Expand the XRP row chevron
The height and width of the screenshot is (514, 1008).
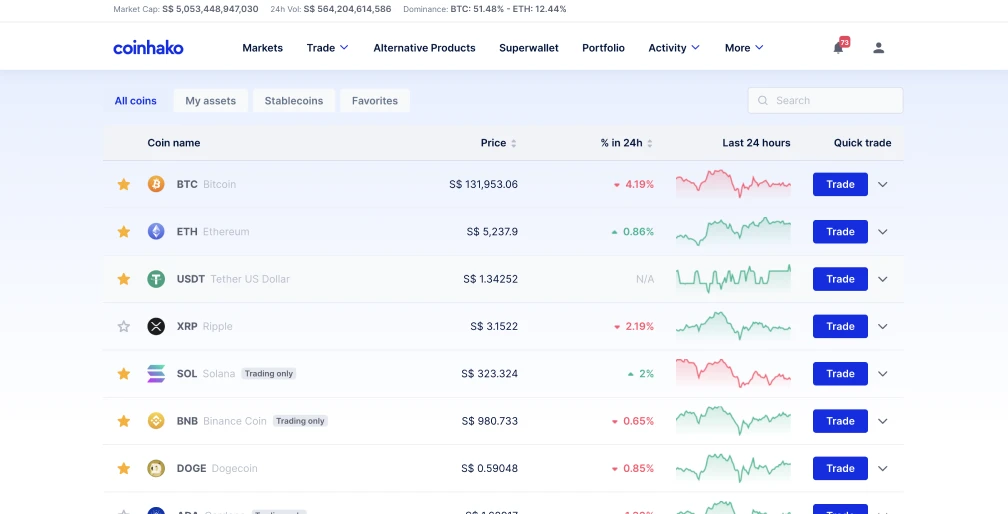point(883,326)
